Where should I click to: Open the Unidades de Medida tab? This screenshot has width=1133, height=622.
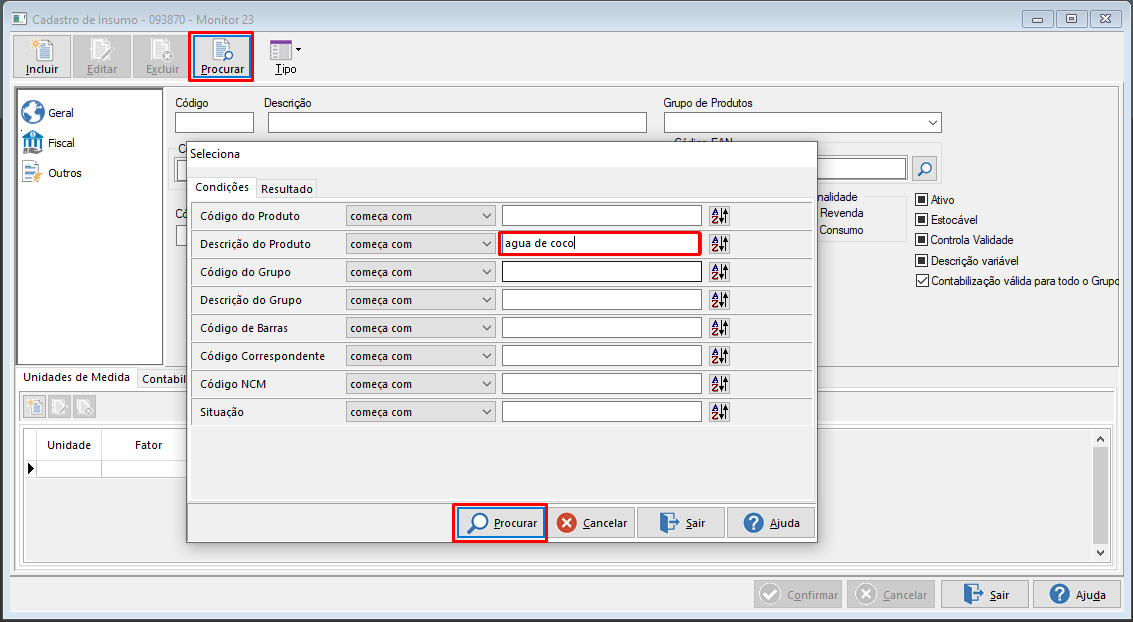[77, 378]
